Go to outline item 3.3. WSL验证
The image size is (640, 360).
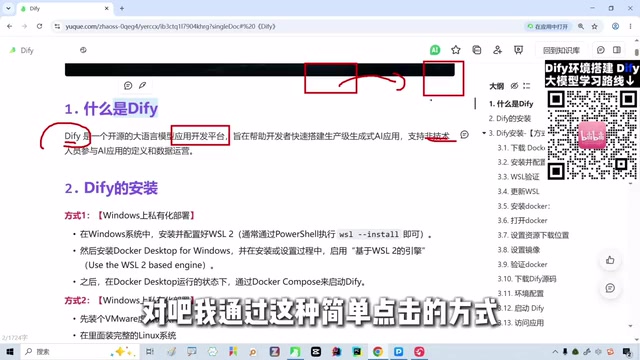coord(518,177)
